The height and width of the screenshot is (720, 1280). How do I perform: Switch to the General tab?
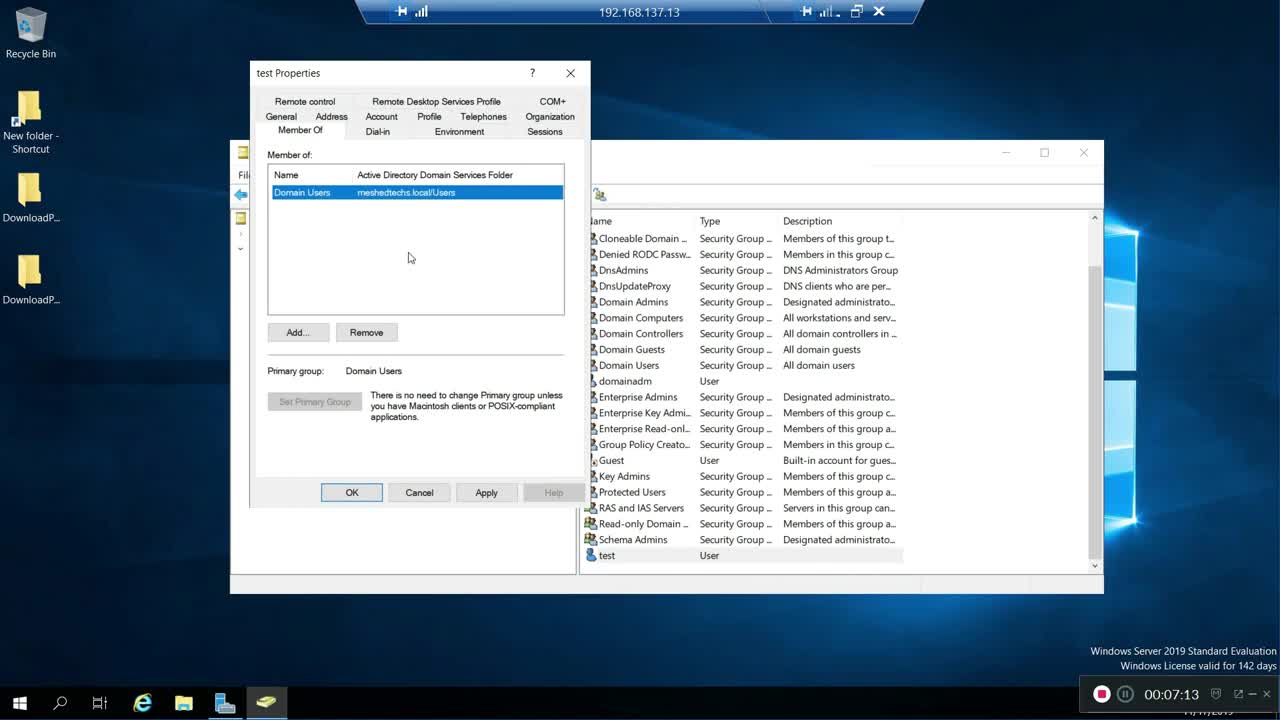[x=281, y=116]
